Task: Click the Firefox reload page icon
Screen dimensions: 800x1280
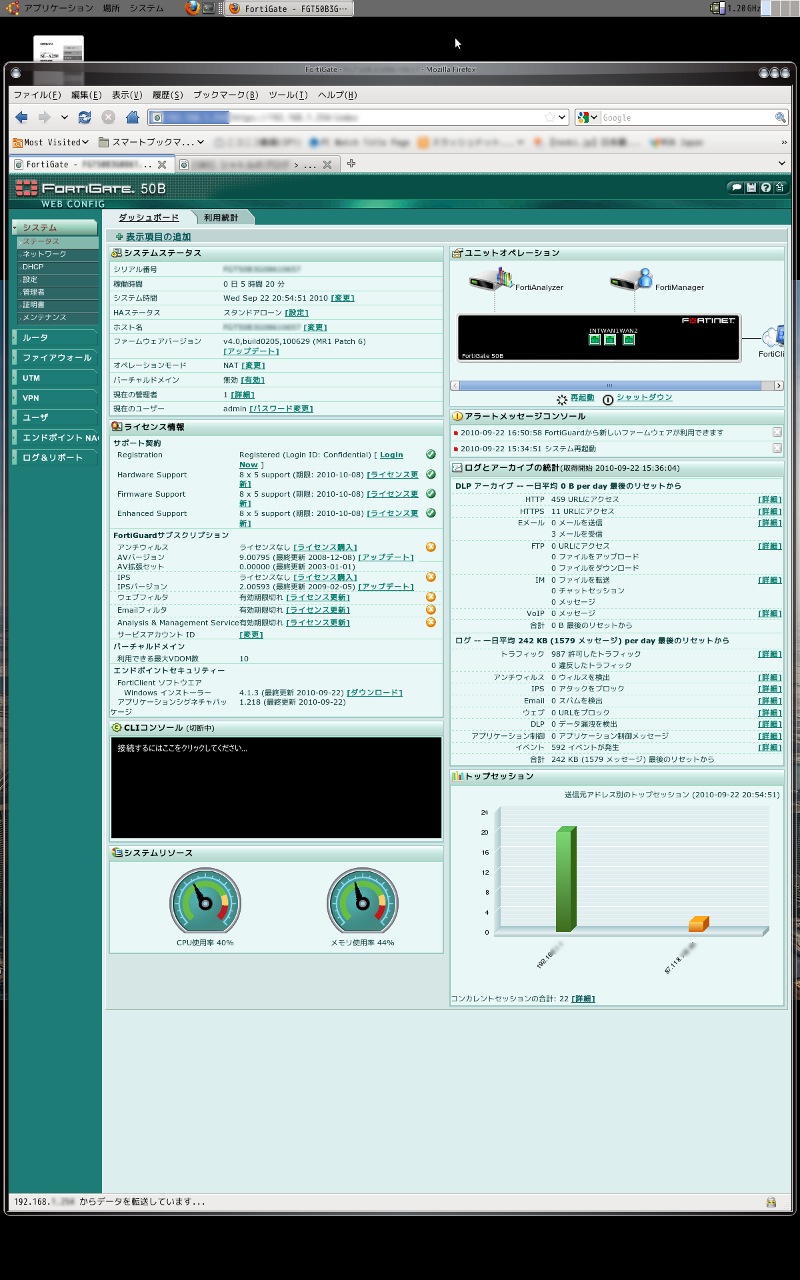Action: tap(85, 117)
